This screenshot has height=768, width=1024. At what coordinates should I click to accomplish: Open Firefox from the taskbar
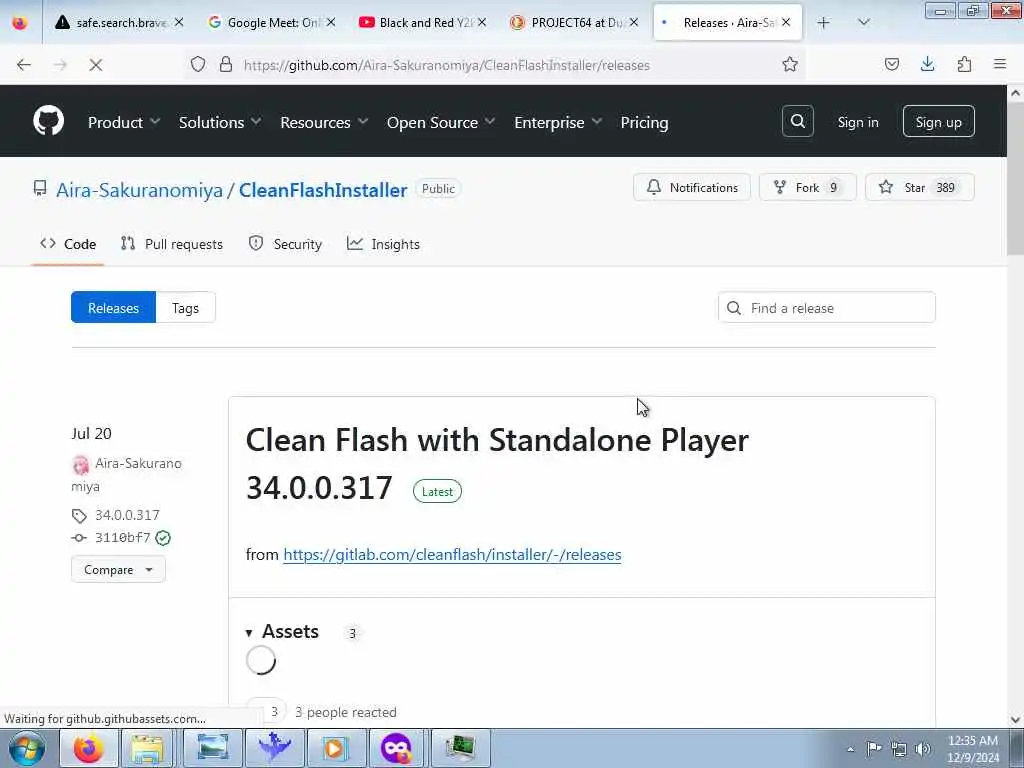(x=88, y=748)
